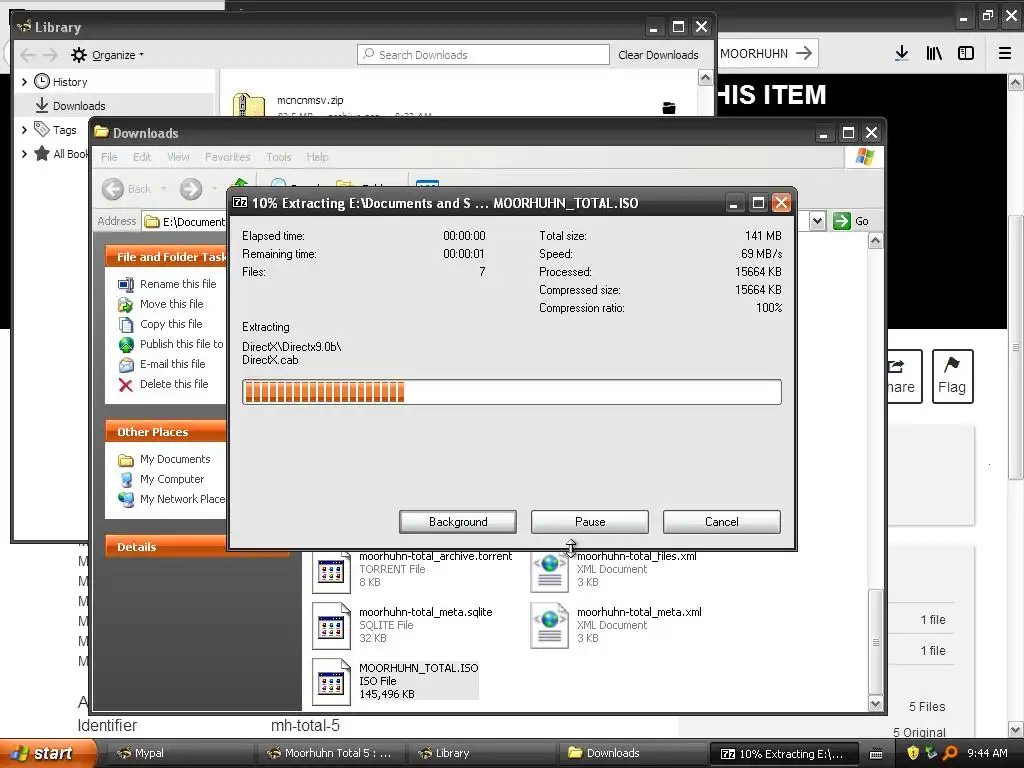Click the security shield tray icon
This screenshot has height=768, width=1024.
click(x=913, y=753)
